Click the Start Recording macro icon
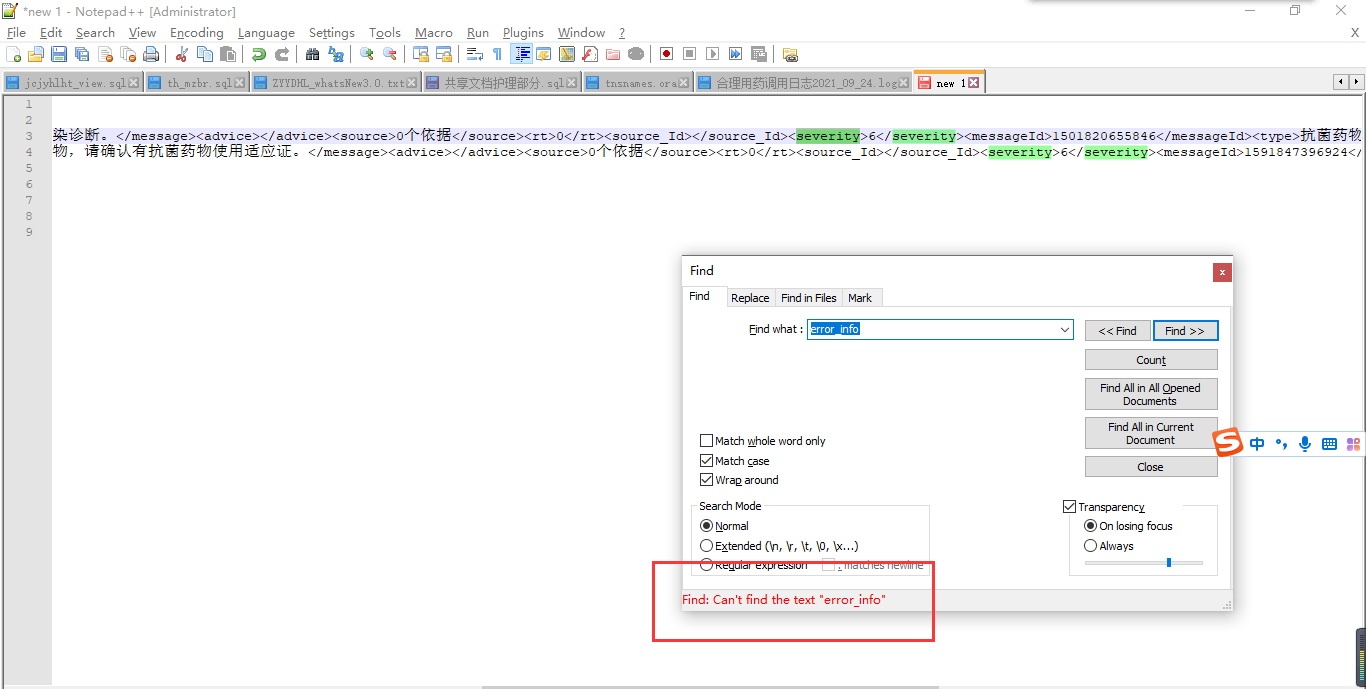 click(666, 54)
